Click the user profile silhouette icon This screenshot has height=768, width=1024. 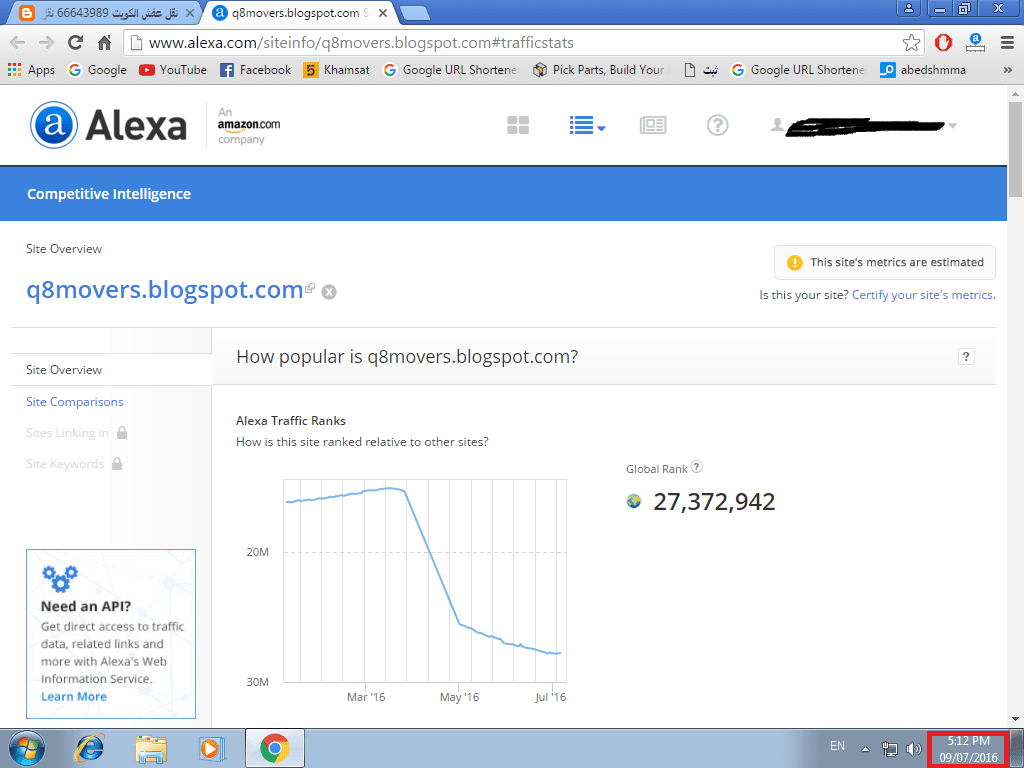coord(777,124)
